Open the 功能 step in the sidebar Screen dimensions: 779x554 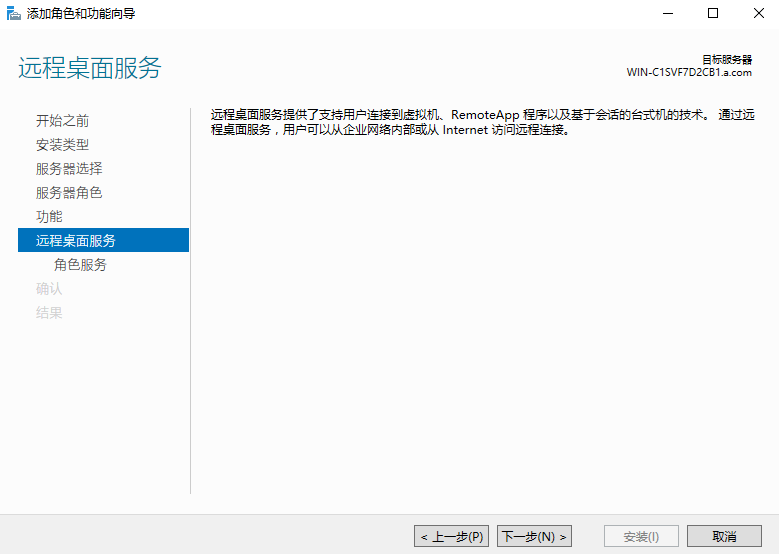[x=49, y=216]
